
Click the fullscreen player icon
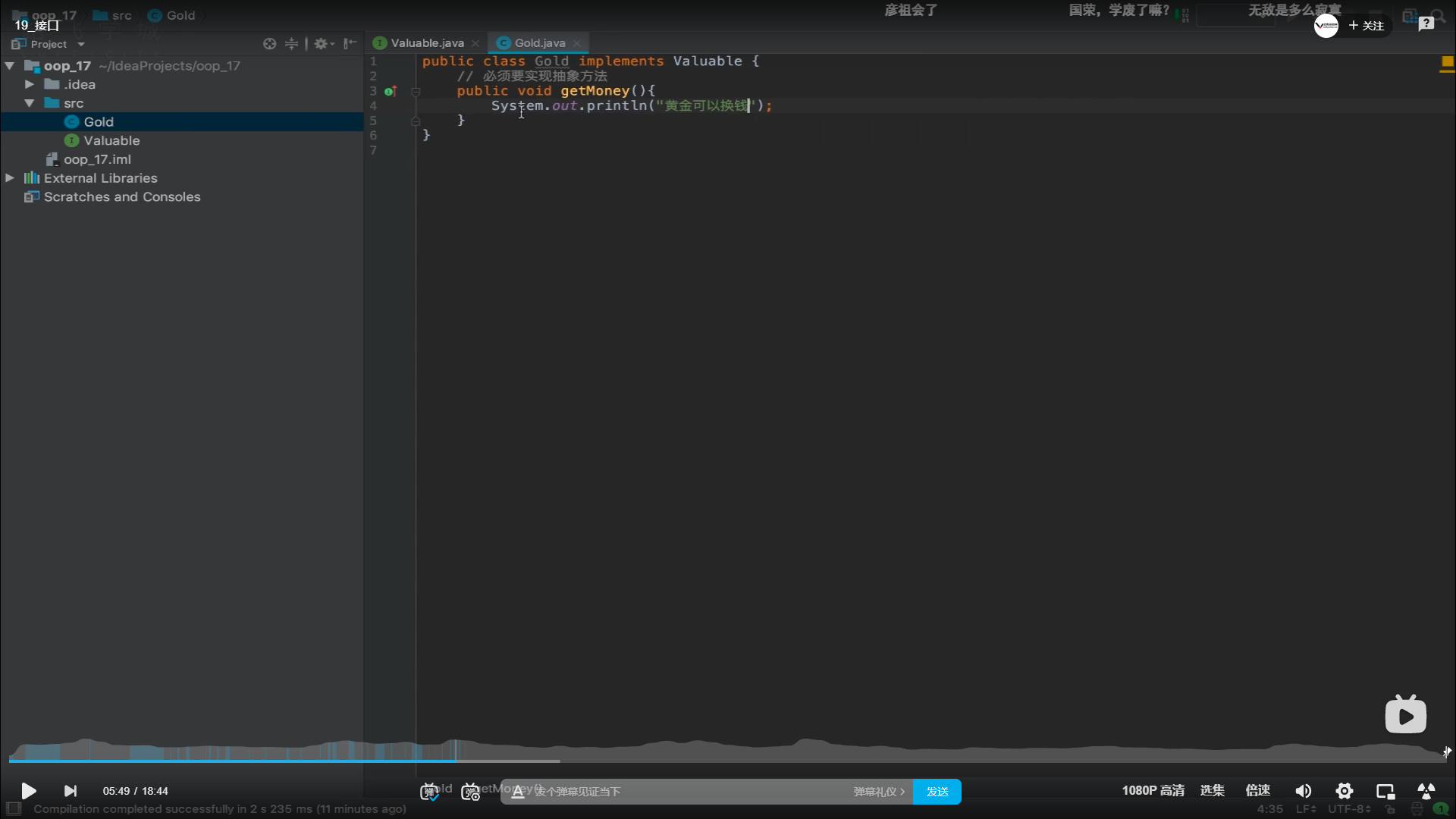pyautogui.click(x=1426, y=791)
